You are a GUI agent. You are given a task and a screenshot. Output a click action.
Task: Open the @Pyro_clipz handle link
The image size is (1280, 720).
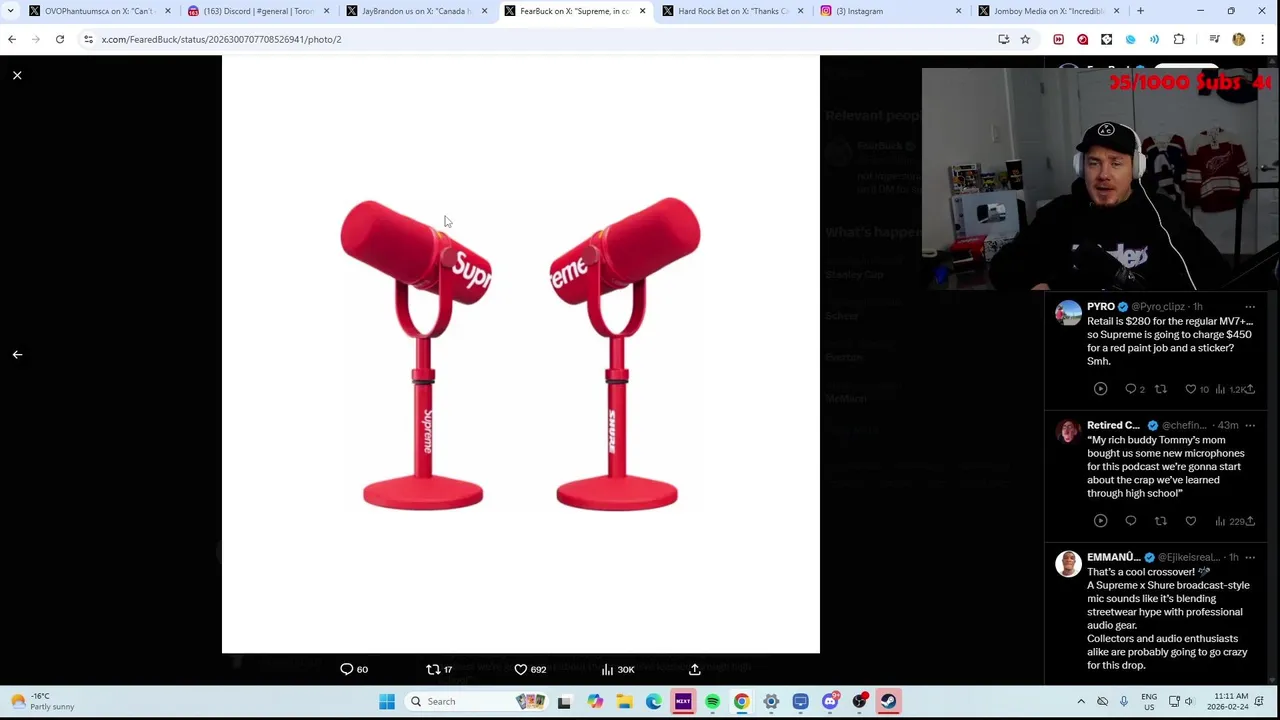[x=1158, y=306]
